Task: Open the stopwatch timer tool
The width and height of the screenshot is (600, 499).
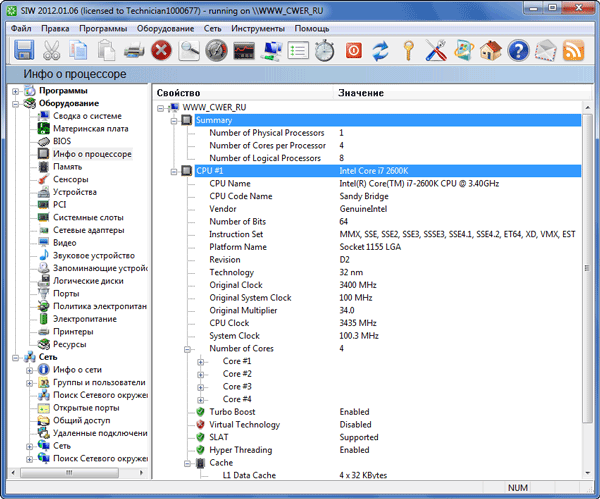Action: [x=325, y=50]
